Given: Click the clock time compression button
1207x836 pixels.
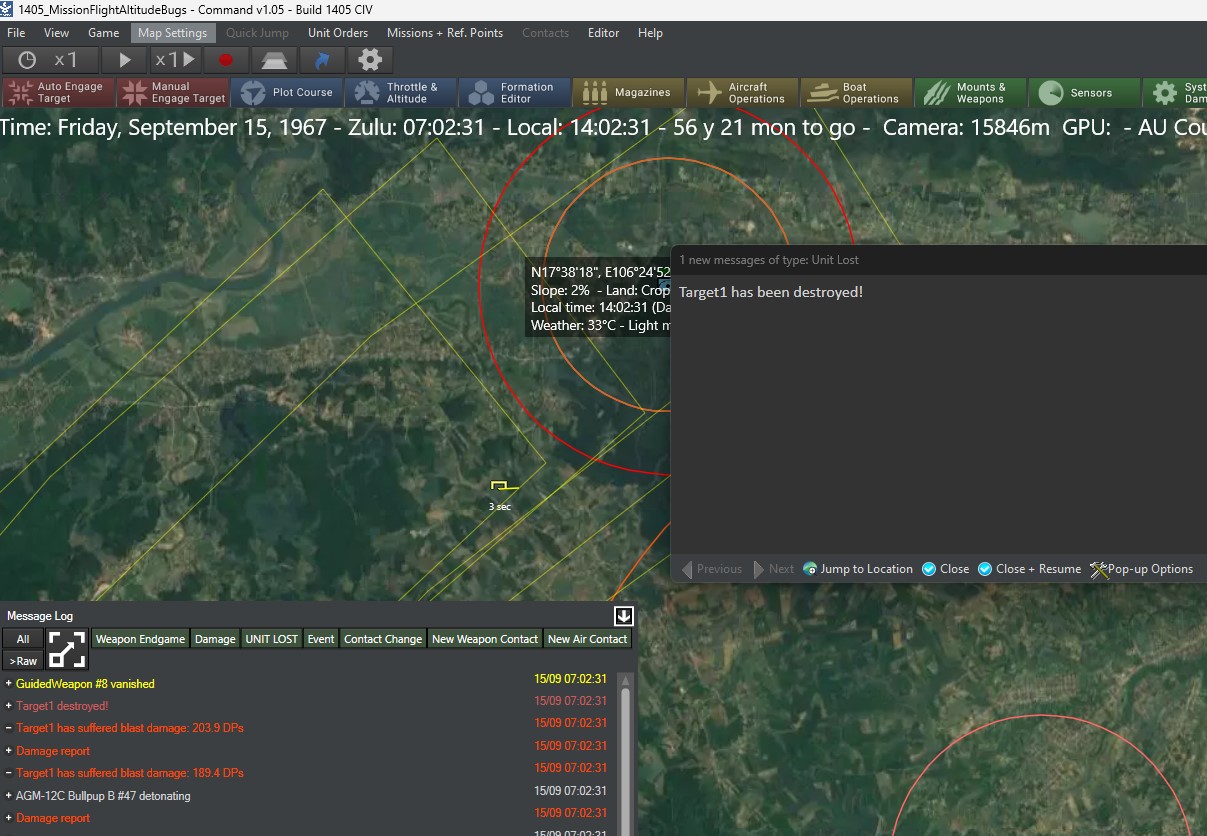Looking at the screenshot, I should pyautogui.click(x=27, y=60).
